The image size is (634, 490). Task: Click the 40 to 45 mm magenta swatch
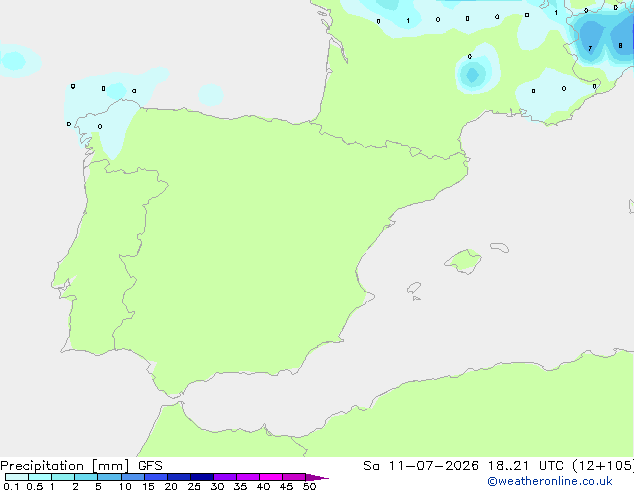tap(271, 477)
